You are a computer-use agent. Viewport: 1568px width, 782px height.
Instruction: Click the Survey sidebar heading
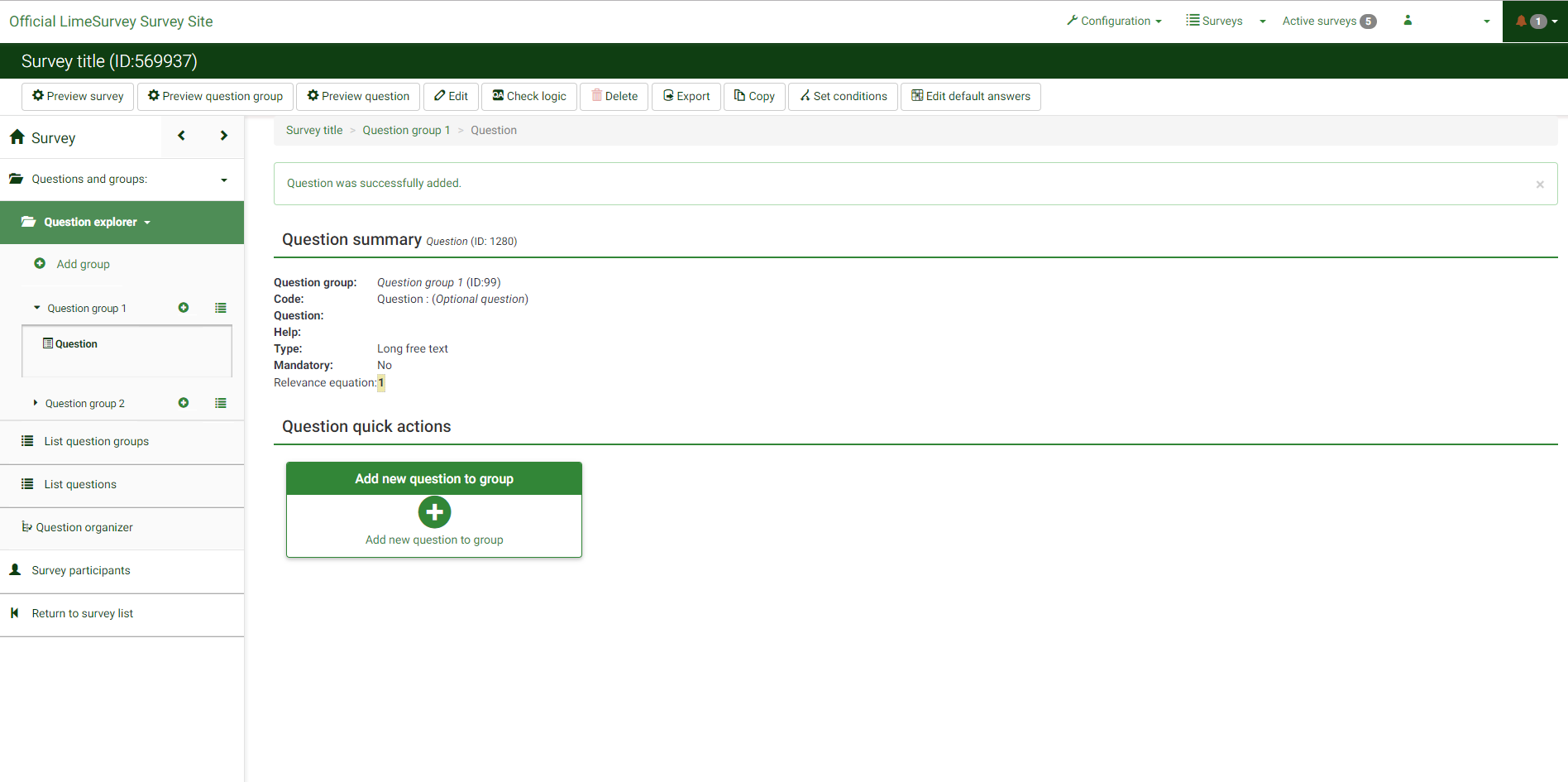(x=54, y=138)
